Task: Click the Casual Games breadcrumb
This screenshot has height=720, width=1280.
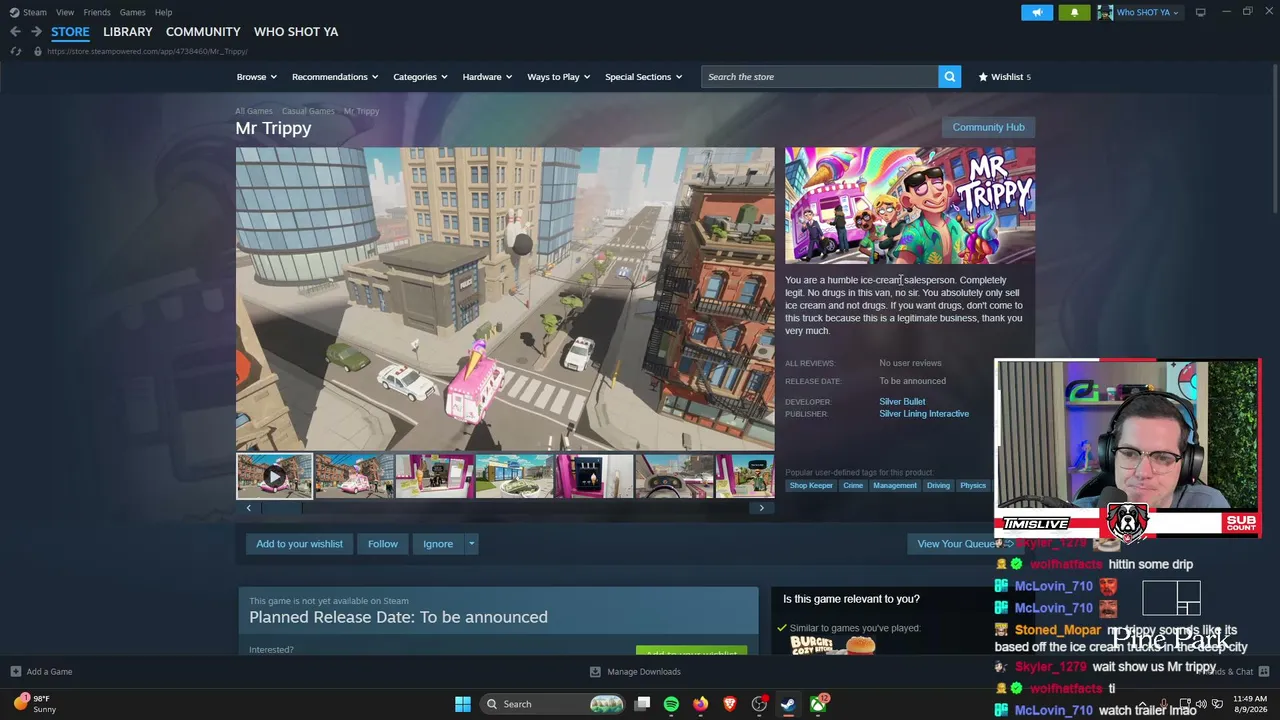Action: (x=308, y=111)
